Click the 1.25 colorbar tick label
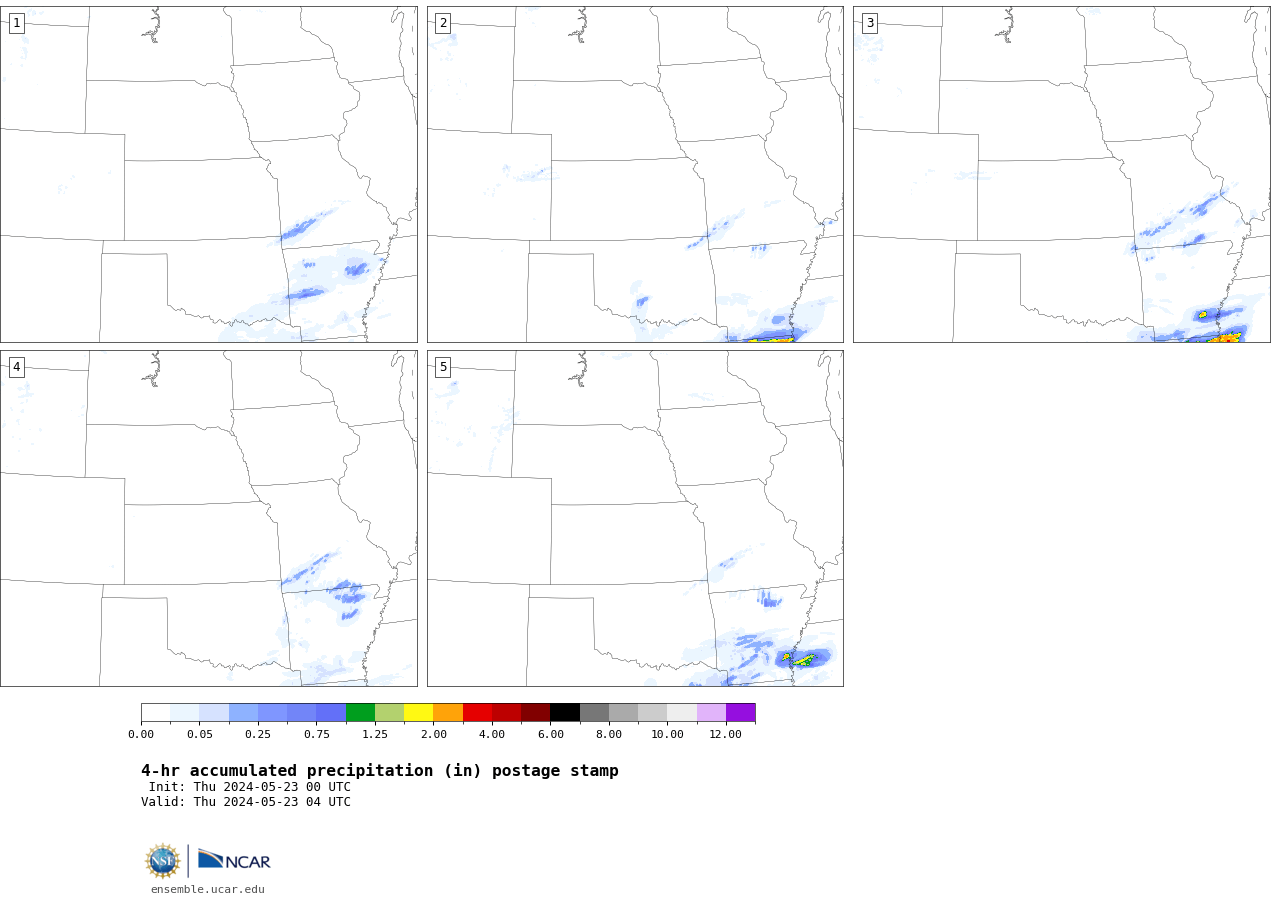The image size is (1280, 901). pyautogui.click(x=375, y=734)
